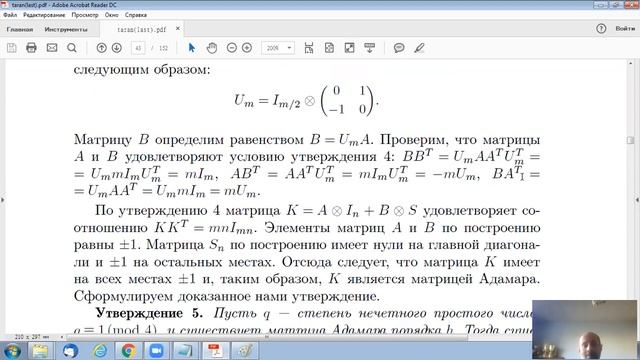Print the document with printer icon
The image size is (640, 360).
point(31,48)
